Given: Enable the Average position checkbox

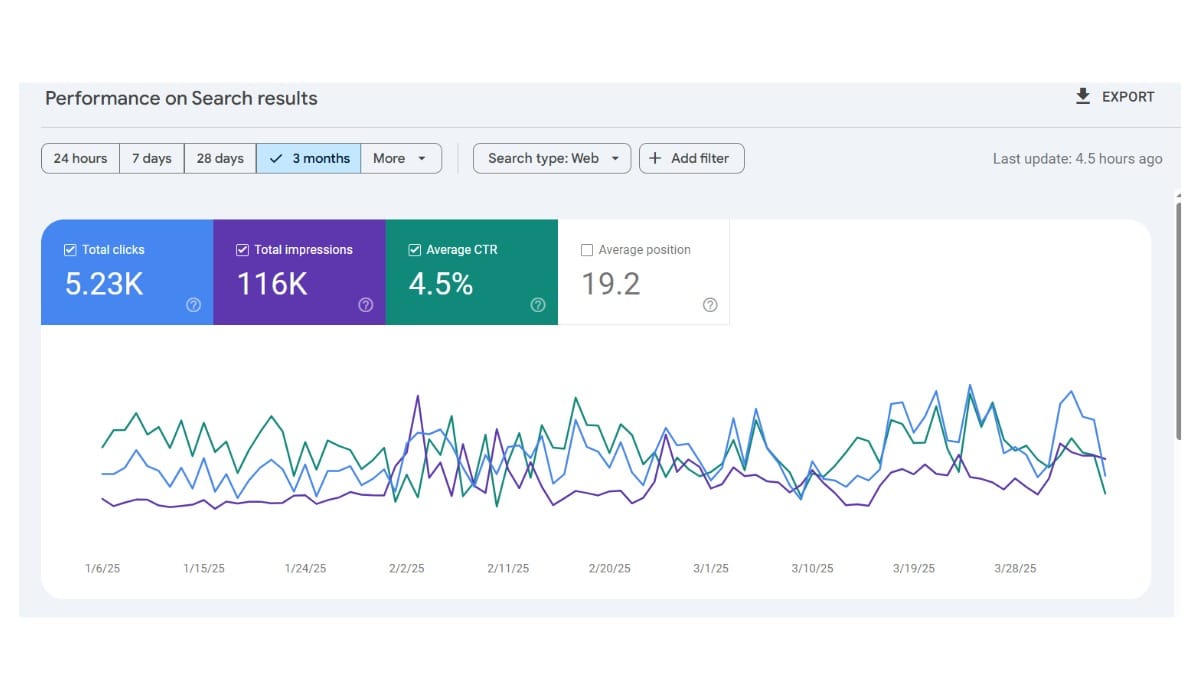Looking at the screenshot, I should 587,250.
